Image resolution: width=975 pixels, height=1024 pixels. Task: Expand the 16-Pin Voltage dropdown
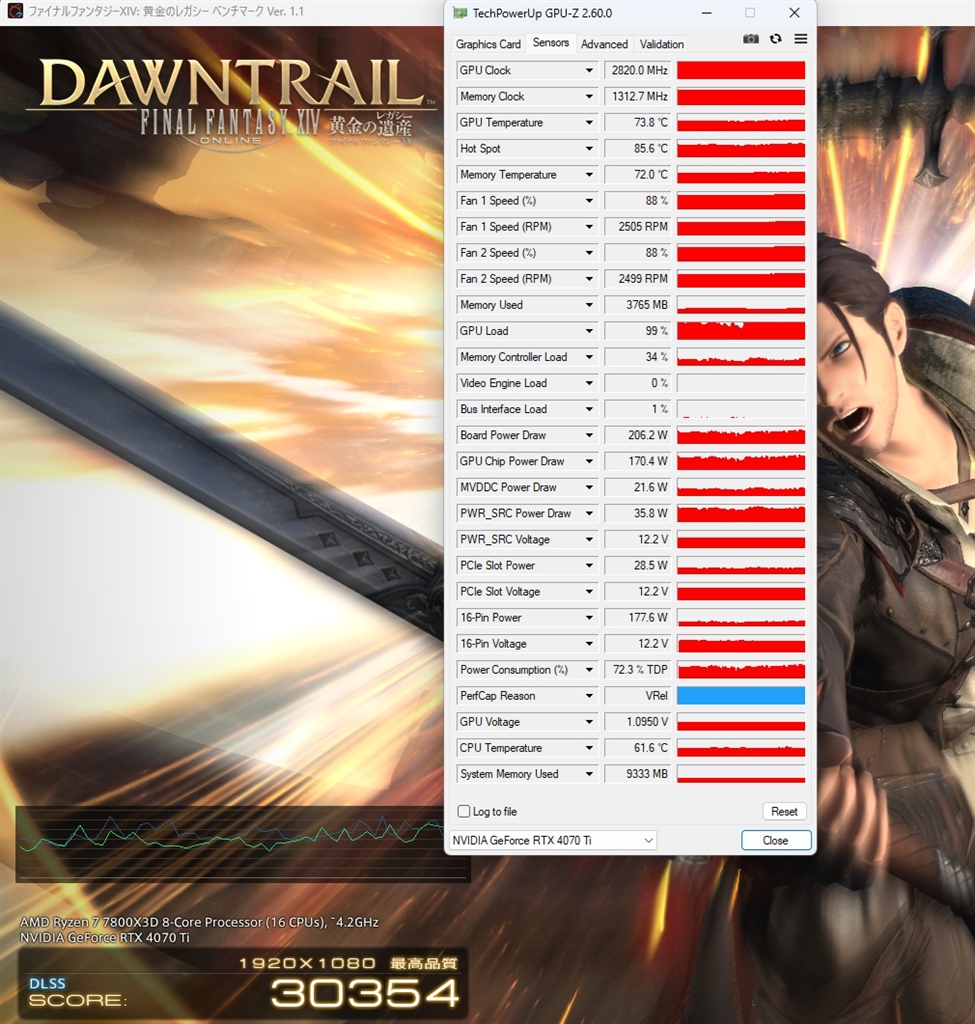click(x=589, y=644)
